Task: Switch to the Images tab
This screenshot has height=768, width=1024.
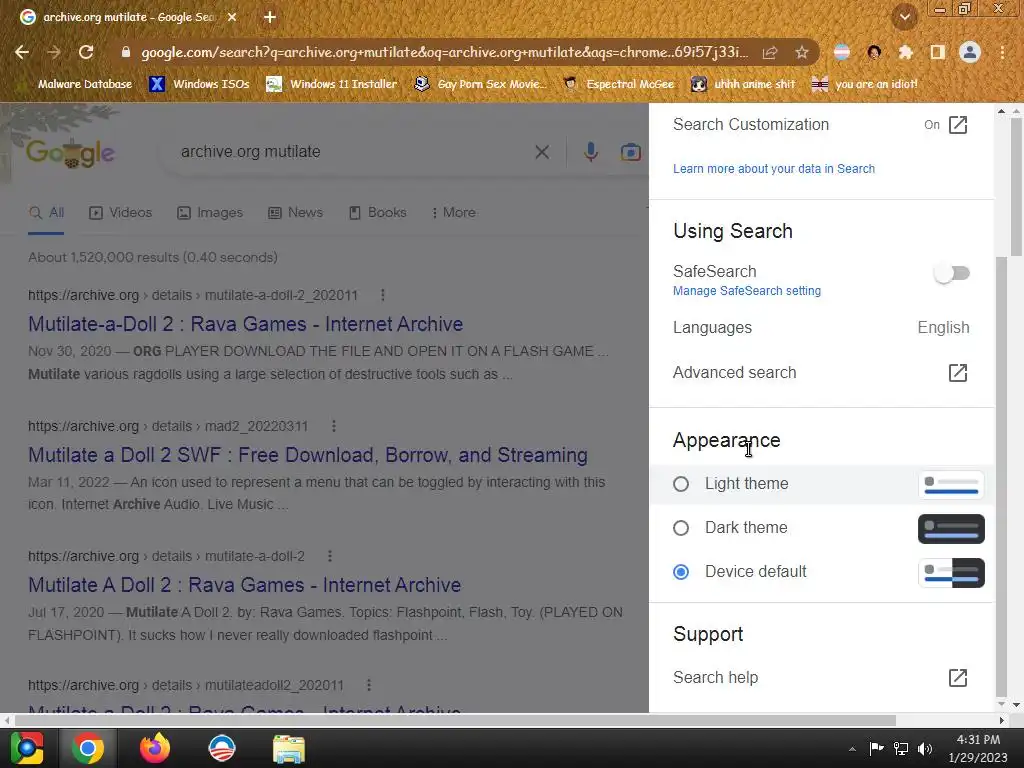Action: (x=210, y=213)
